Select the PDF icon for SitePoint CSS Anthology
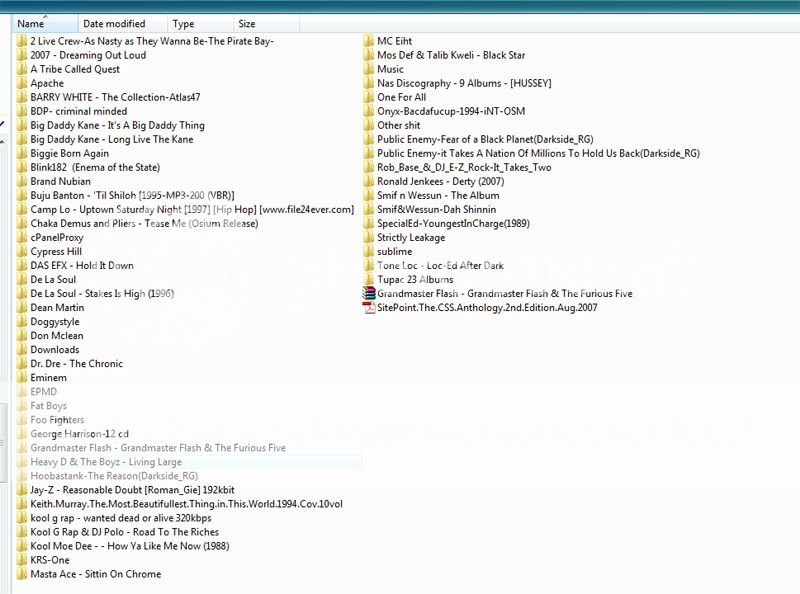Image resolution: width=800 pixels, height=594 pixels. click(368, 307)
